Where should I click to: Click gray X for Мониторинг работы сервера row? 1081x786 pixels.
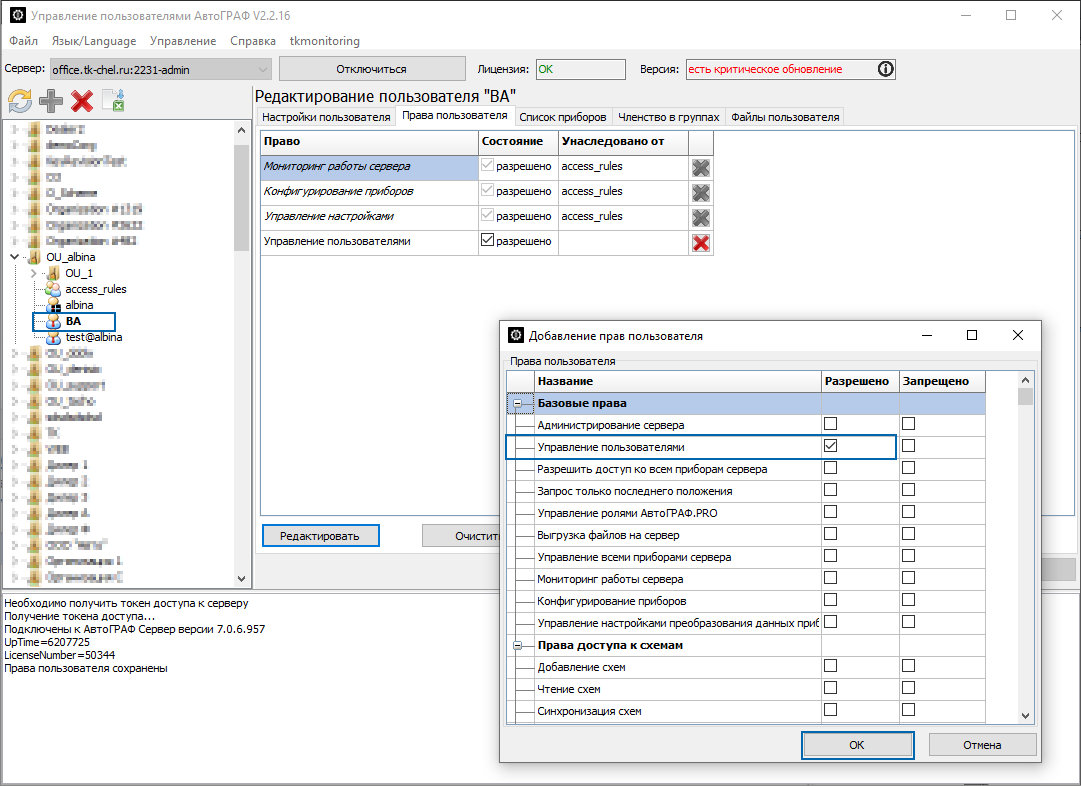pos(700,168)
